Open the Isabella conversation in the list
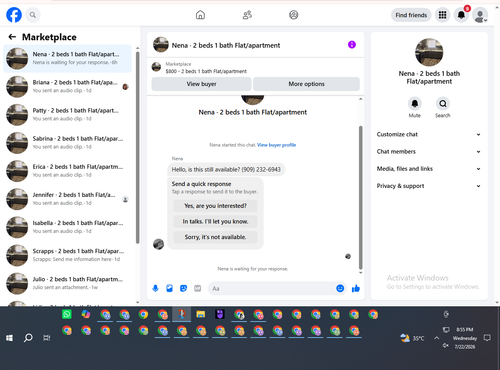 click(x=67, y=227)
